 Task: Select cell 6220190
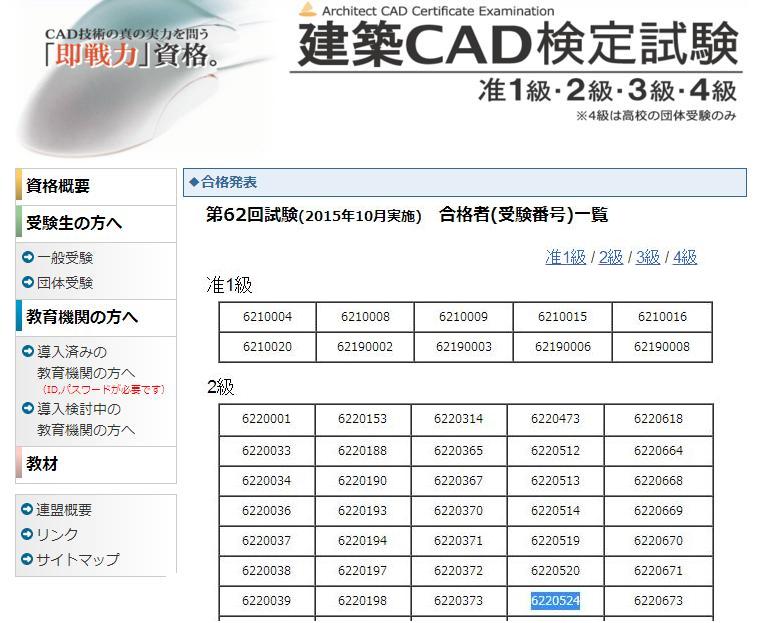tap(363, 481)
